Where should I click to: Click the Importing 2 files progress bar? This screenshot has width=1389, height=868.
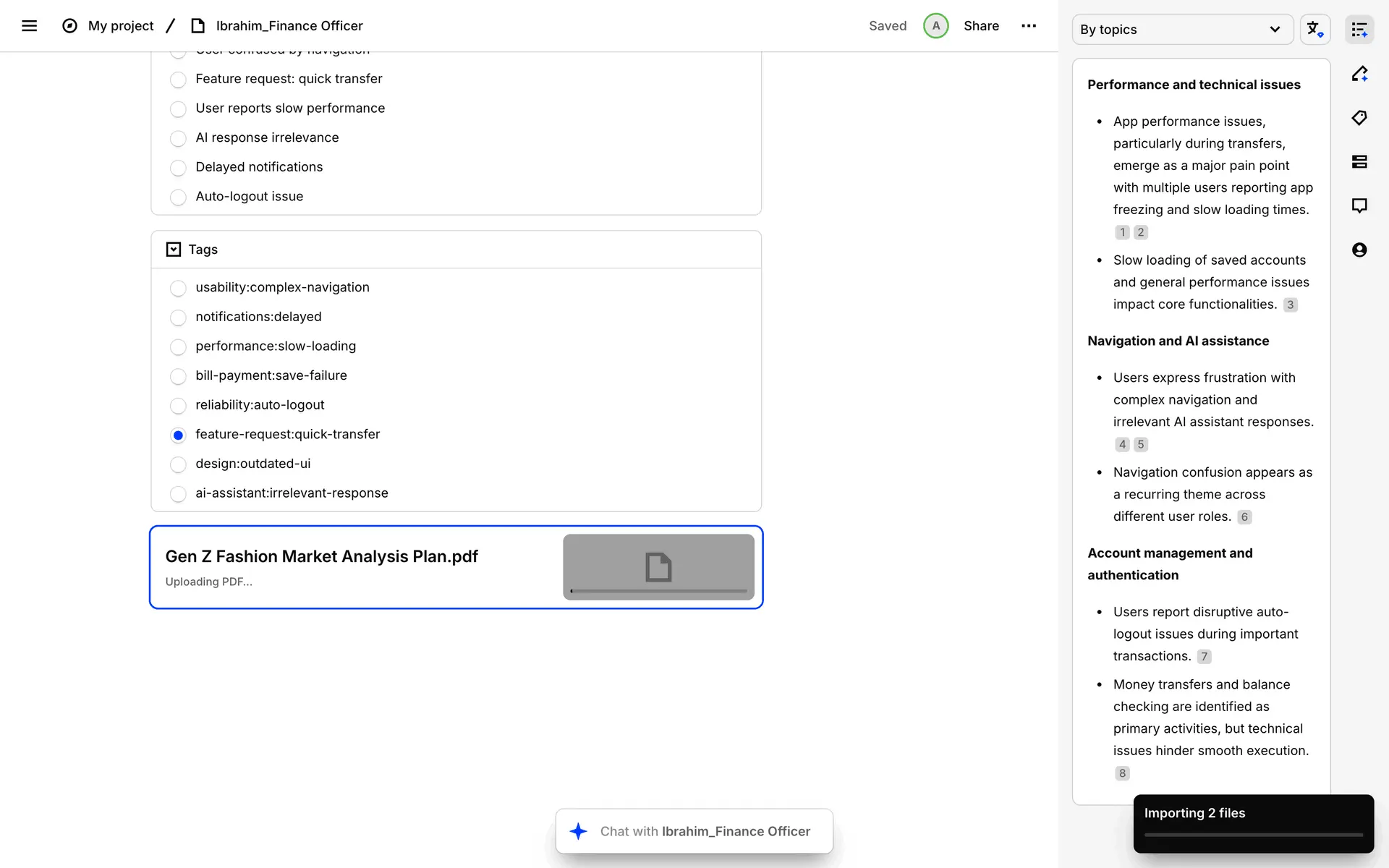(x=1253, y=835)
